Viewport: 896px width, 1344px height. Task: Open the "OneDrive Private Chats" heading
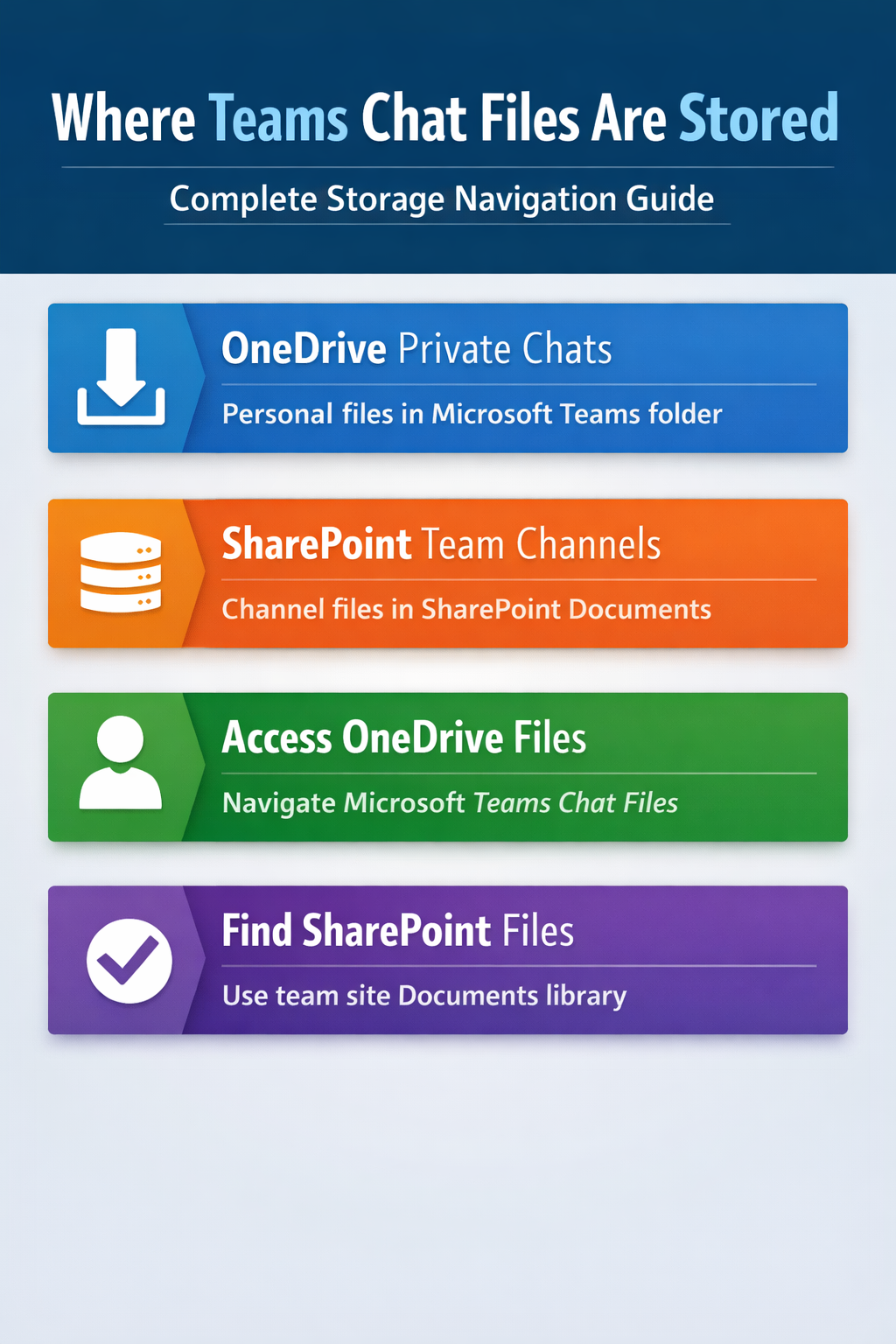(416, 349)
